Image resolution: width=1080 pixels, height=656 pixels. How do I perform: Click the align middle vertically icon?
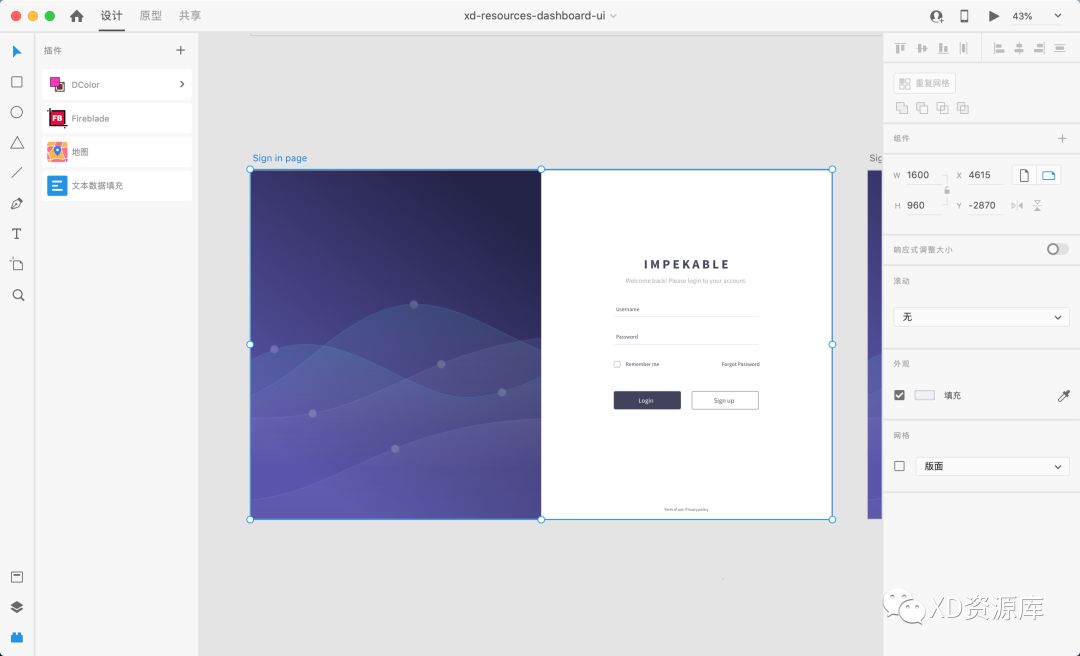point(922,48)
